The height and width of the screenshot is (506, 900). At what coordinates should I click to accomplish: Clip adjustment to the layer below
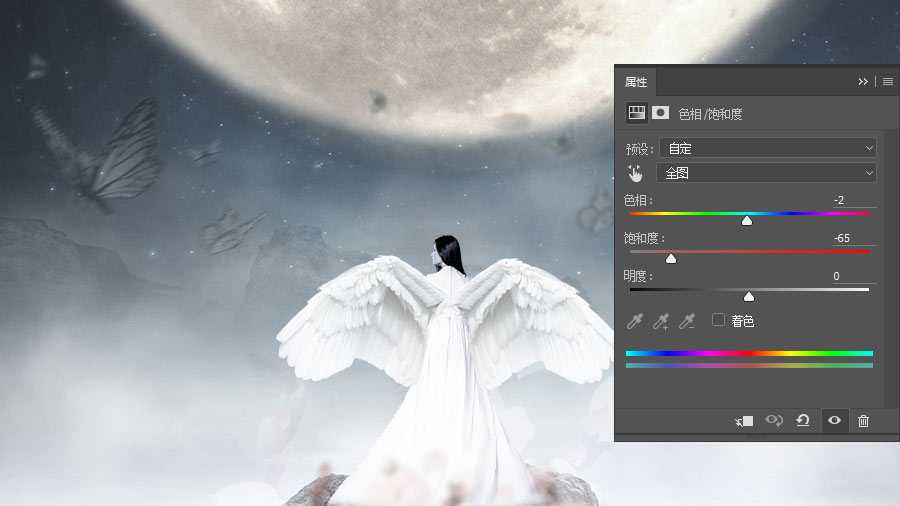(744, 421)
